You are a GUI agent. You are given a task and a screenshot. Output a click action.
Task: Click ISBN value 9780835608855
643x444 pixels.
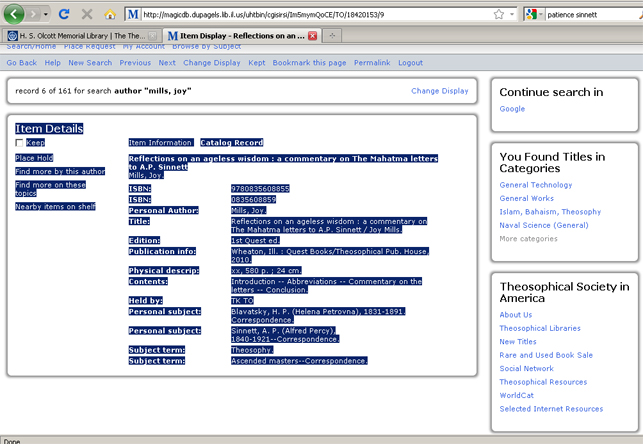coord(260,189)
